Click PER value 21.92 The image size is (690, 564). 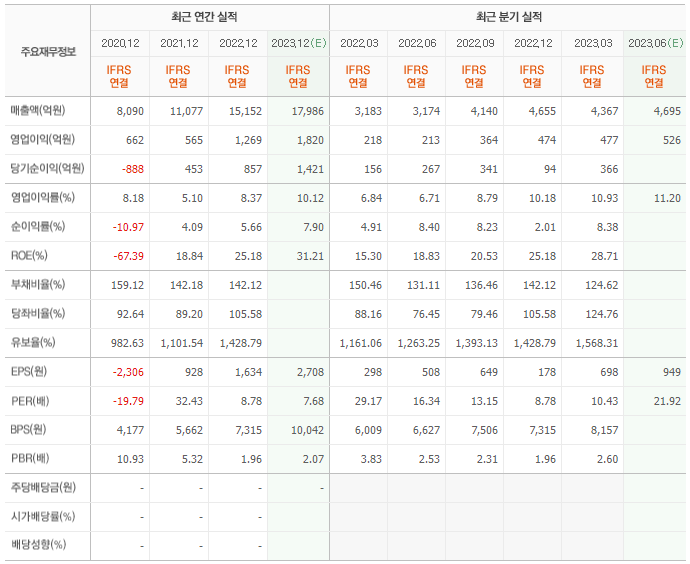(668, 402)
